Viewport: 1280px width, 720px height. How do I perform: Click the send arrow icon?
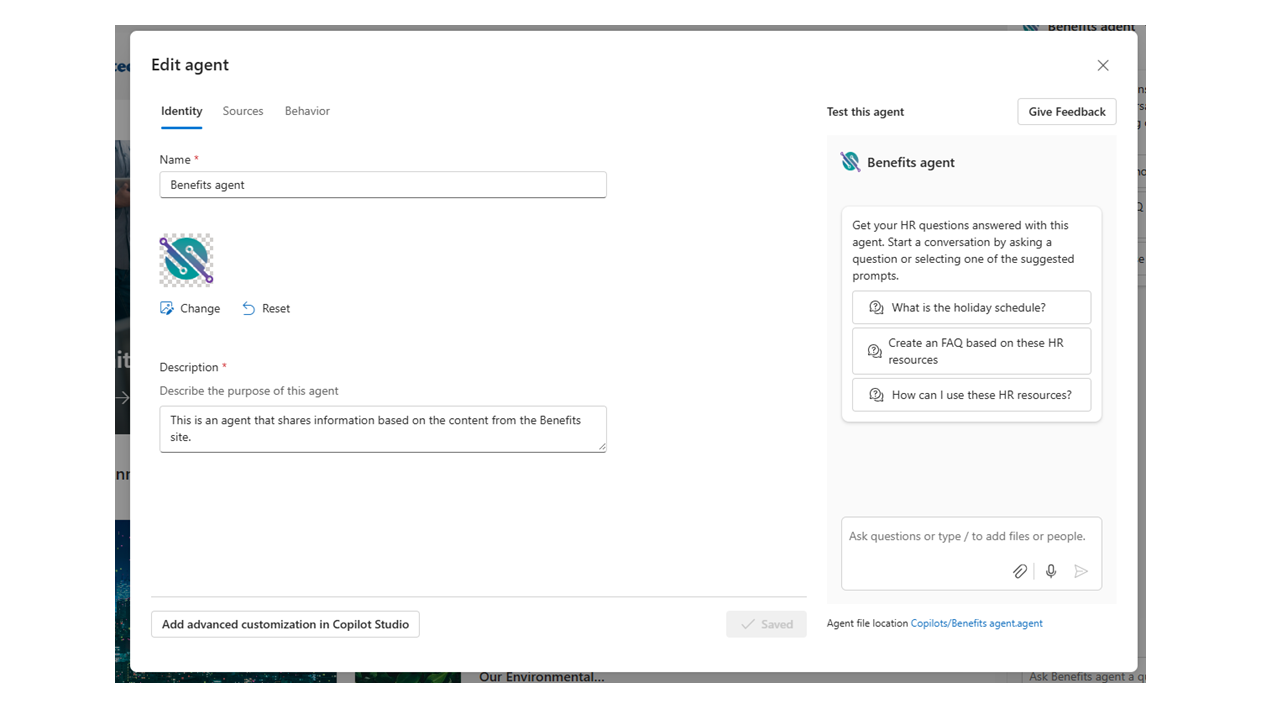coord(1081,571)
